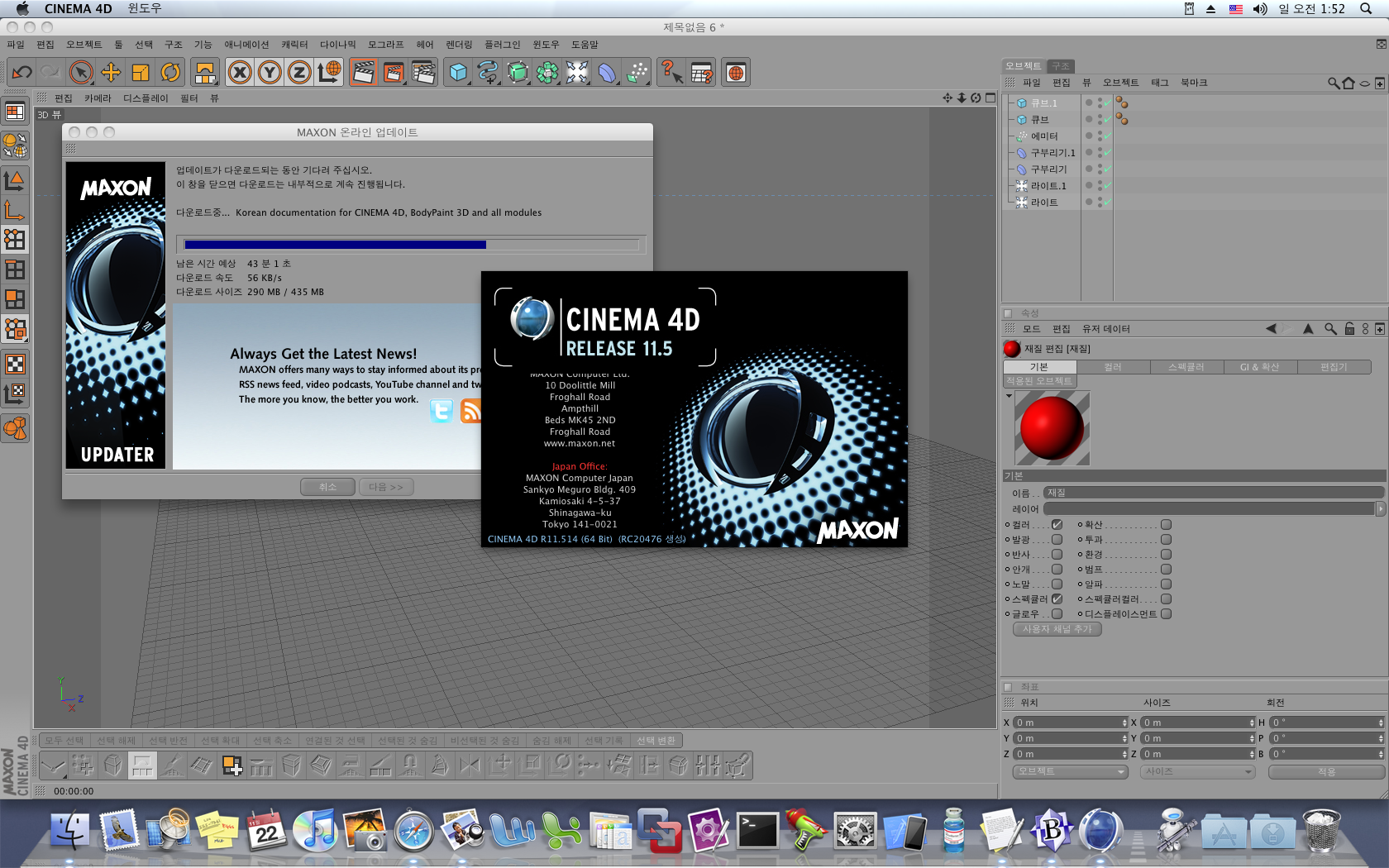Enable the 알파 channel checkbox
Viewport: 1389px width, 868px height.
pyautogui.click(x=1166, y=584)
